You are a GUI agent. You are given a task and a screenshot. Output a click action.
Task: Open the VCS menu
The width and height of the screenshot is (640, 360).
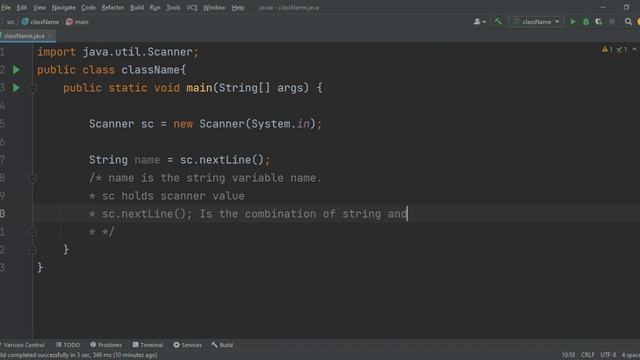click(192, 7)
